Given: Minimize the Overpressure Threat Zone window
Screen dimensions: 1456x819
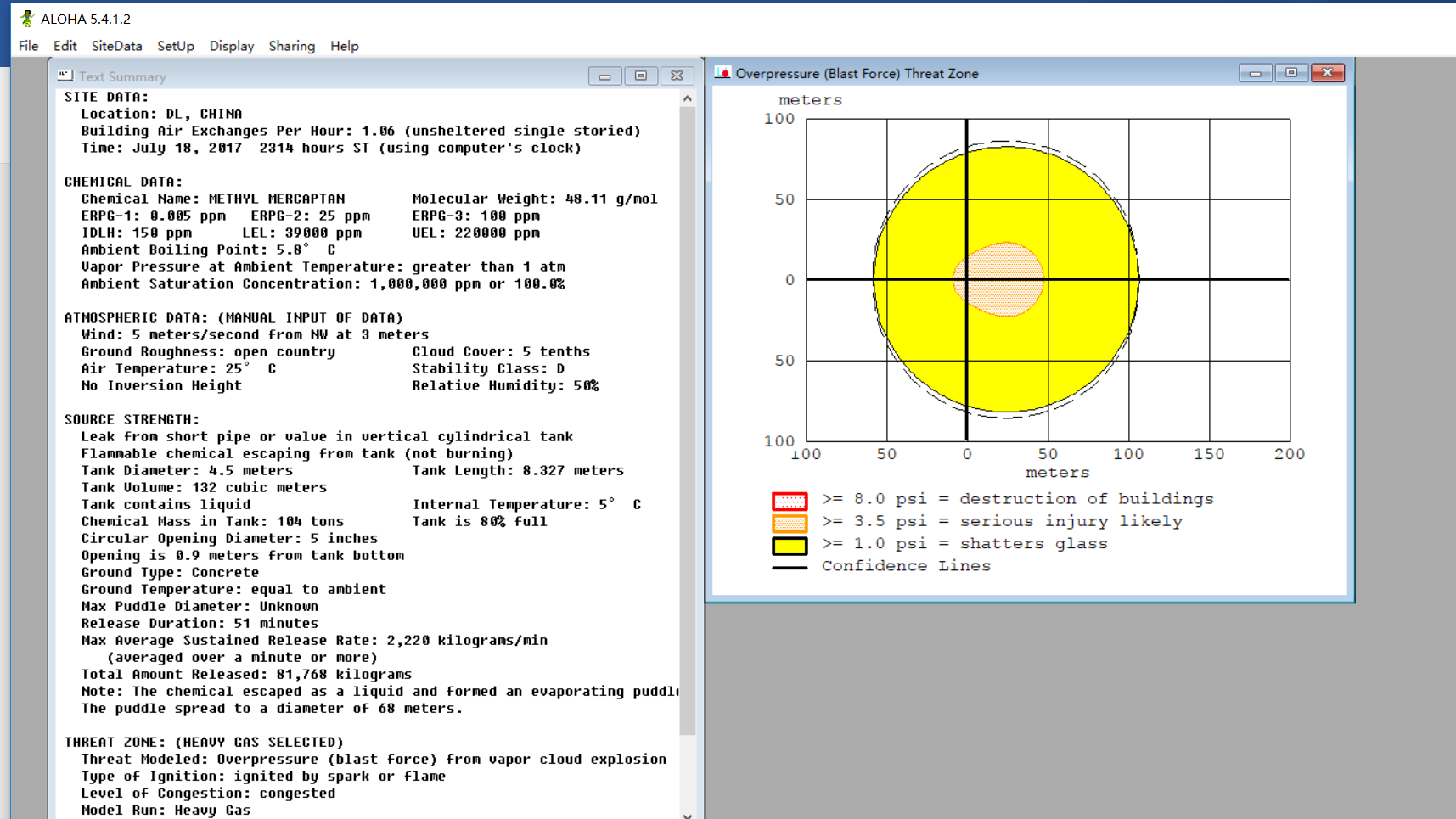Looking at the screenshot, I should tap(1255, 73).
